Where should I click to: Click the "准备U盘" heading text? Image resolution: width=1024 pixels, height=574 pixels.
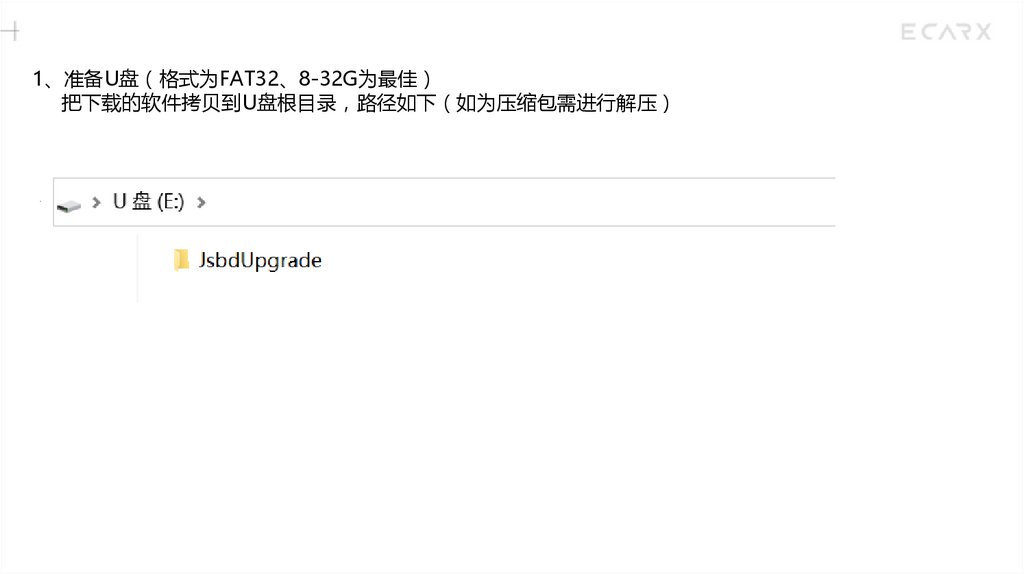pyautogui.click(x=101, y=79)
